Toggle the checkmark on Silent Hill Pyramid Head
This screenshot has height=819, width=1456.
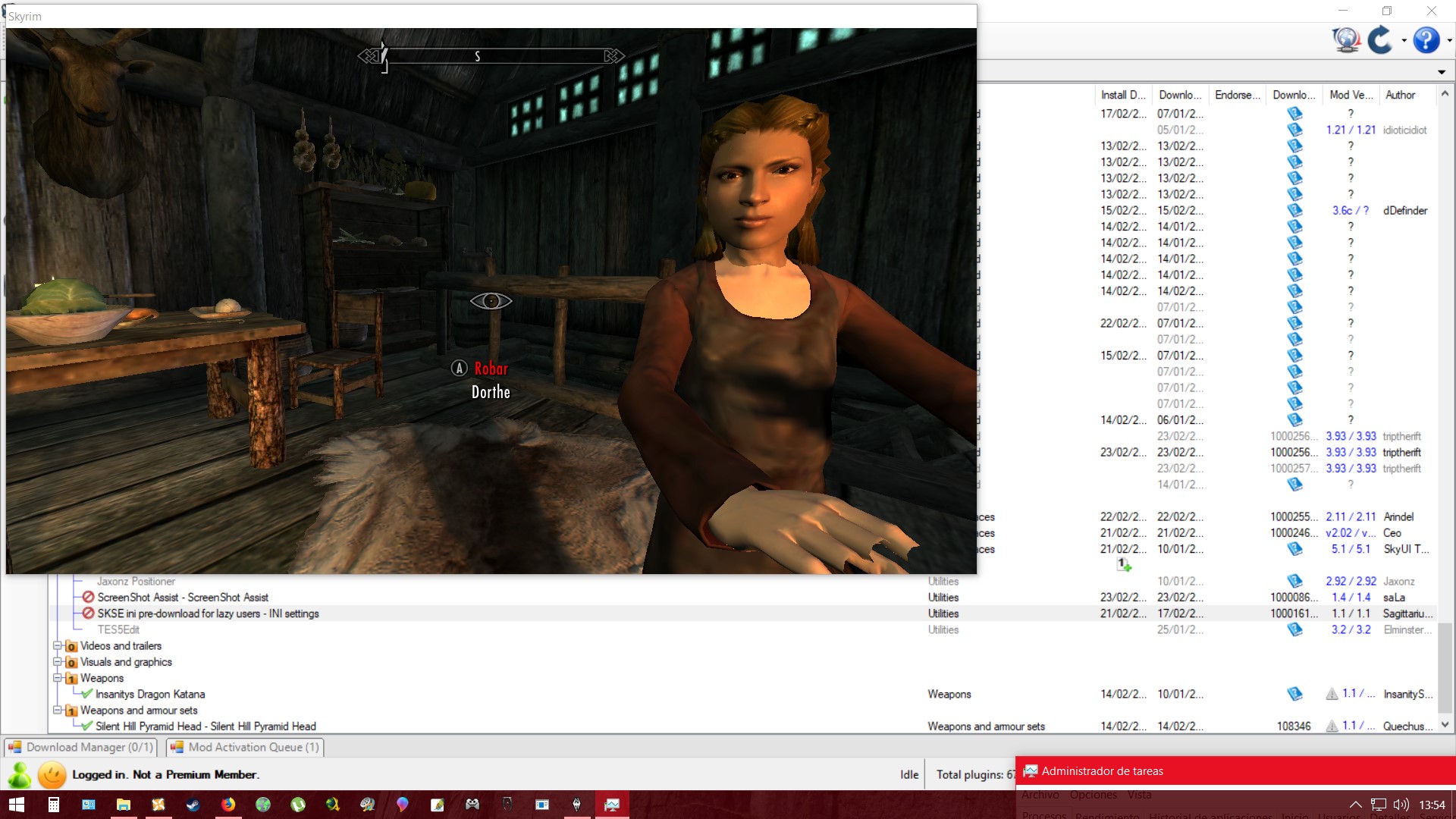(x=87, y=726)
